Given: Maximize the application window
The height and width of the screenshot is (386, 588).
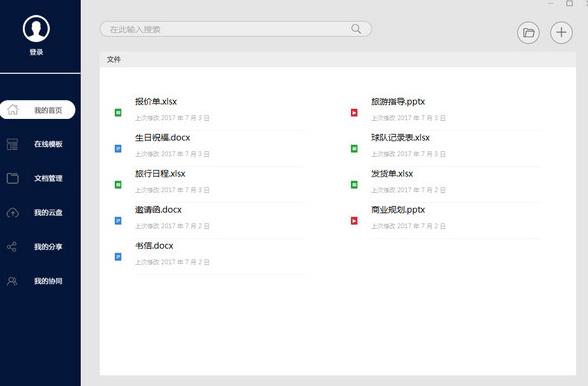Looking at the screenshot, I should pos(569,3).
